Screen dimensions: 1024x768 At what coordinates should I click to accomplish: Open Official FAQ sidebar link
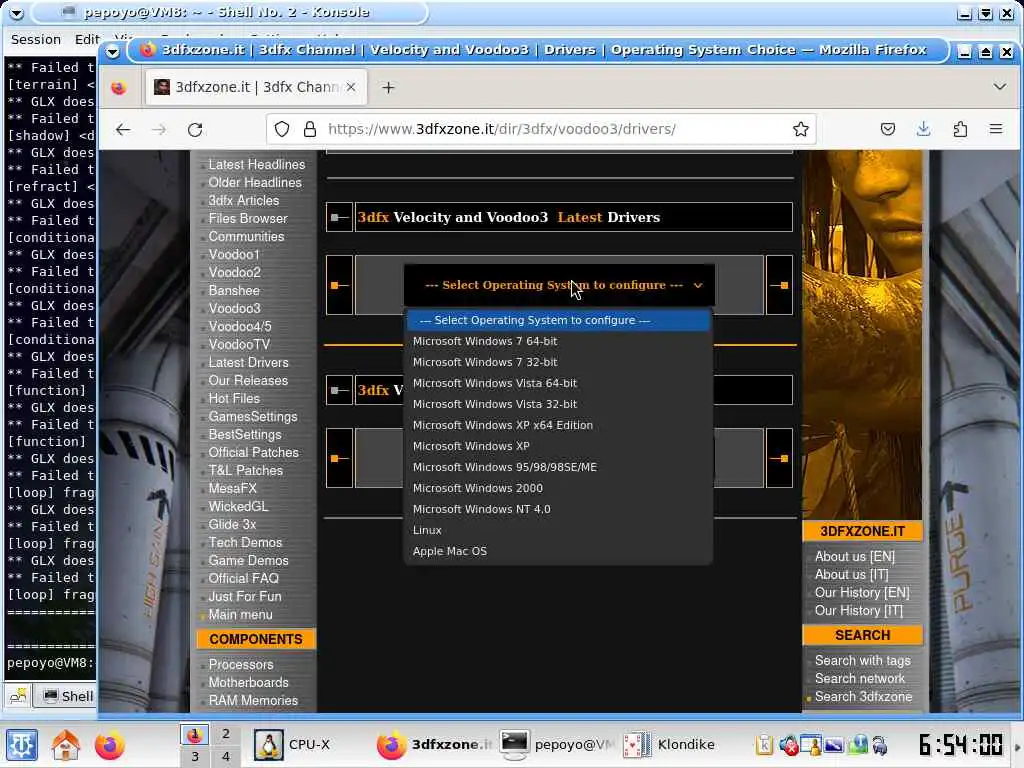point(244,579)
